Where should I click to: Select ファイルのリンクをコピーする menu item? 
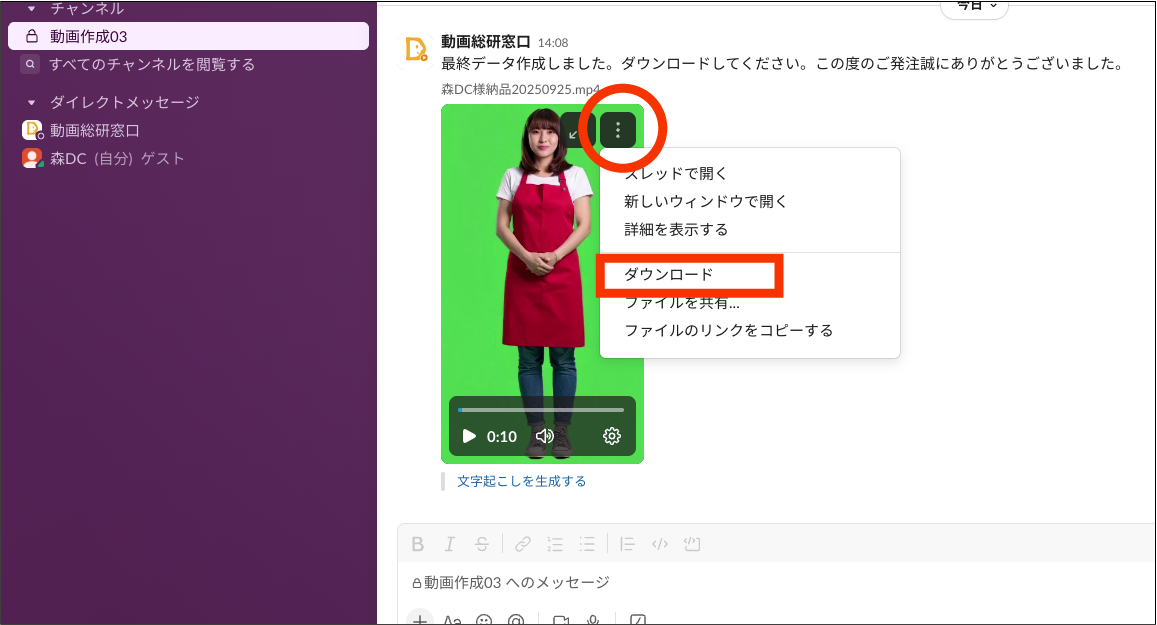[728, 330]
